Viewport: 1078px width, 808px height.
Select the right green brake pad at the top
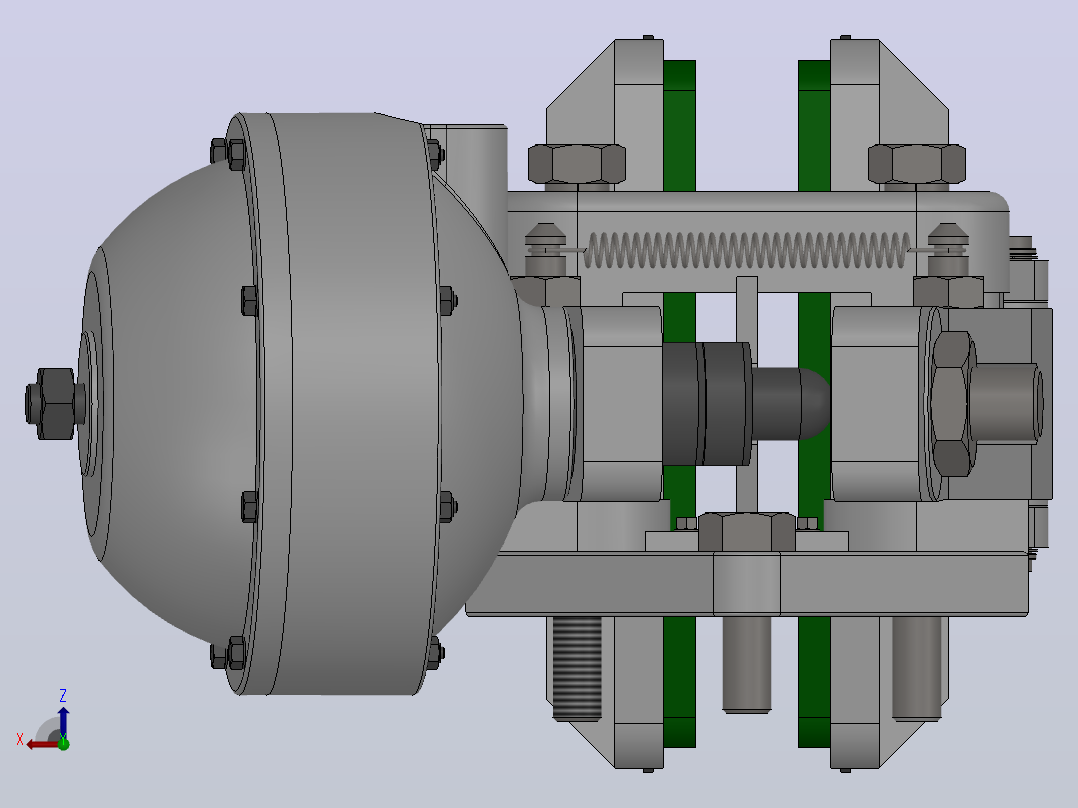coord(814,125)
